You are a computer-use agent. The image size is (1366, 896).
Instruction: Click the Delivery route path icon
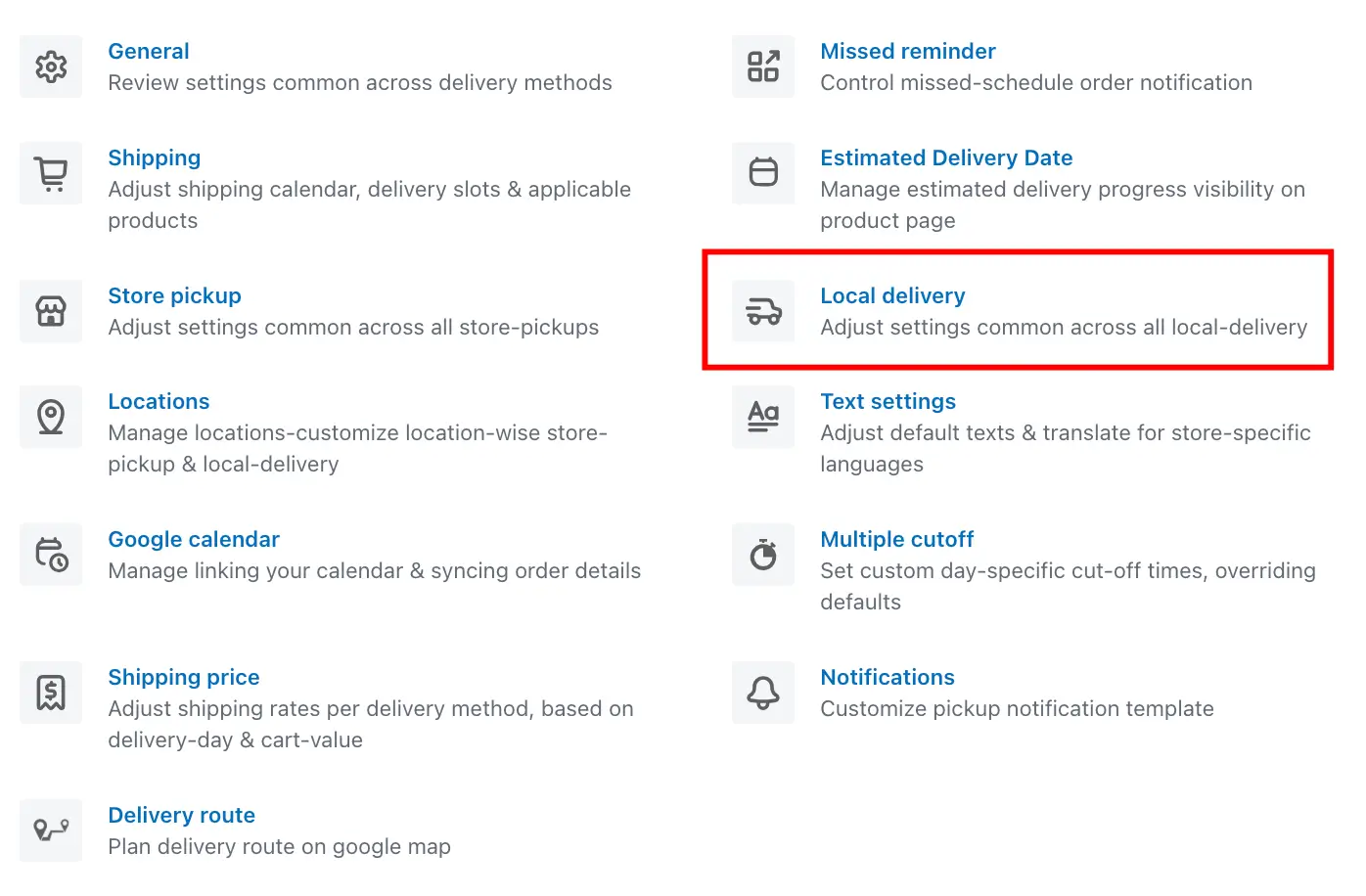51,830
